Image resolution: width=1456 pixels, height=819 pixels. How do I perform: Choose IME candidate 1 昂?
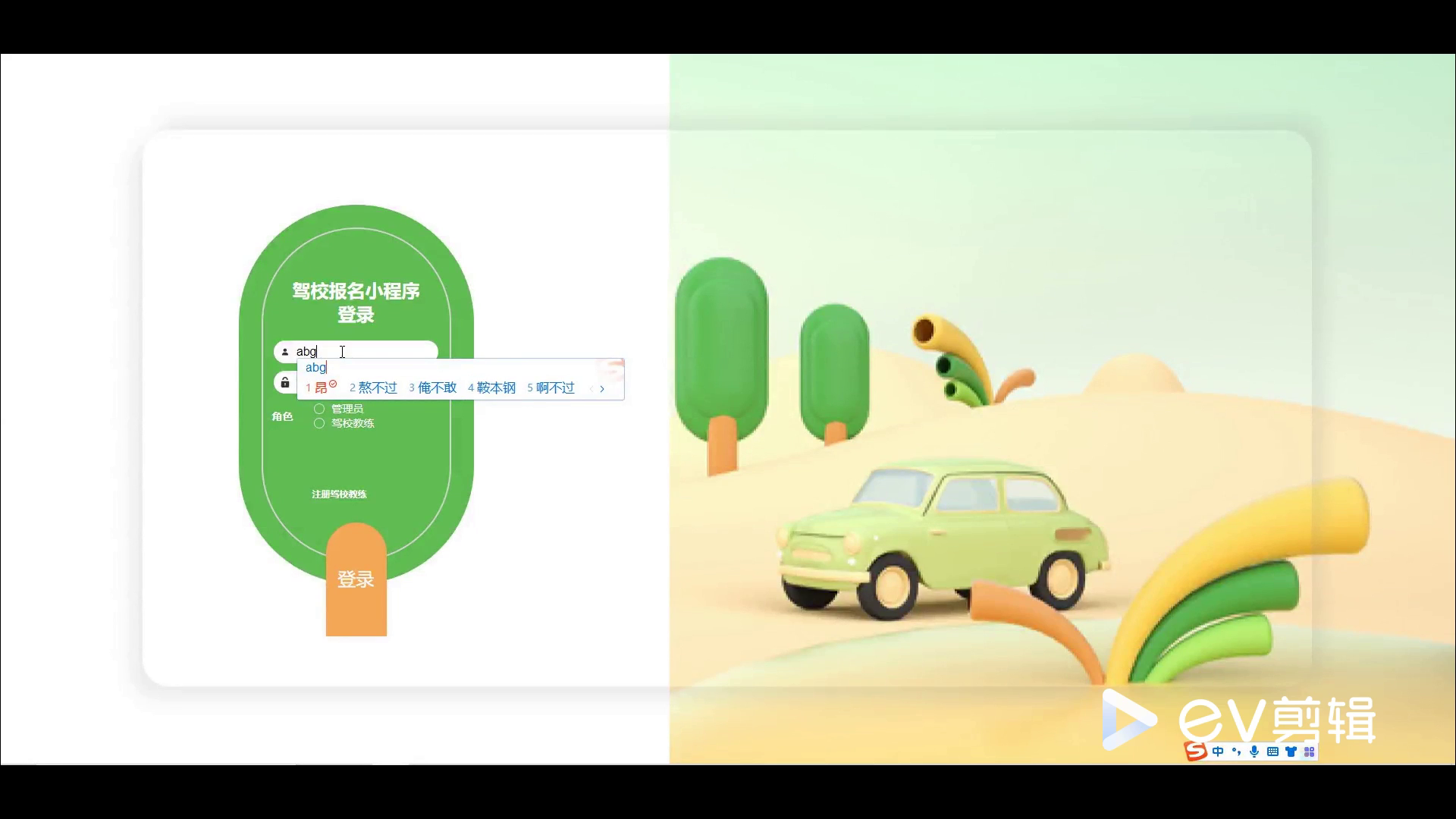pyautogui.click(x=321, y=388)
